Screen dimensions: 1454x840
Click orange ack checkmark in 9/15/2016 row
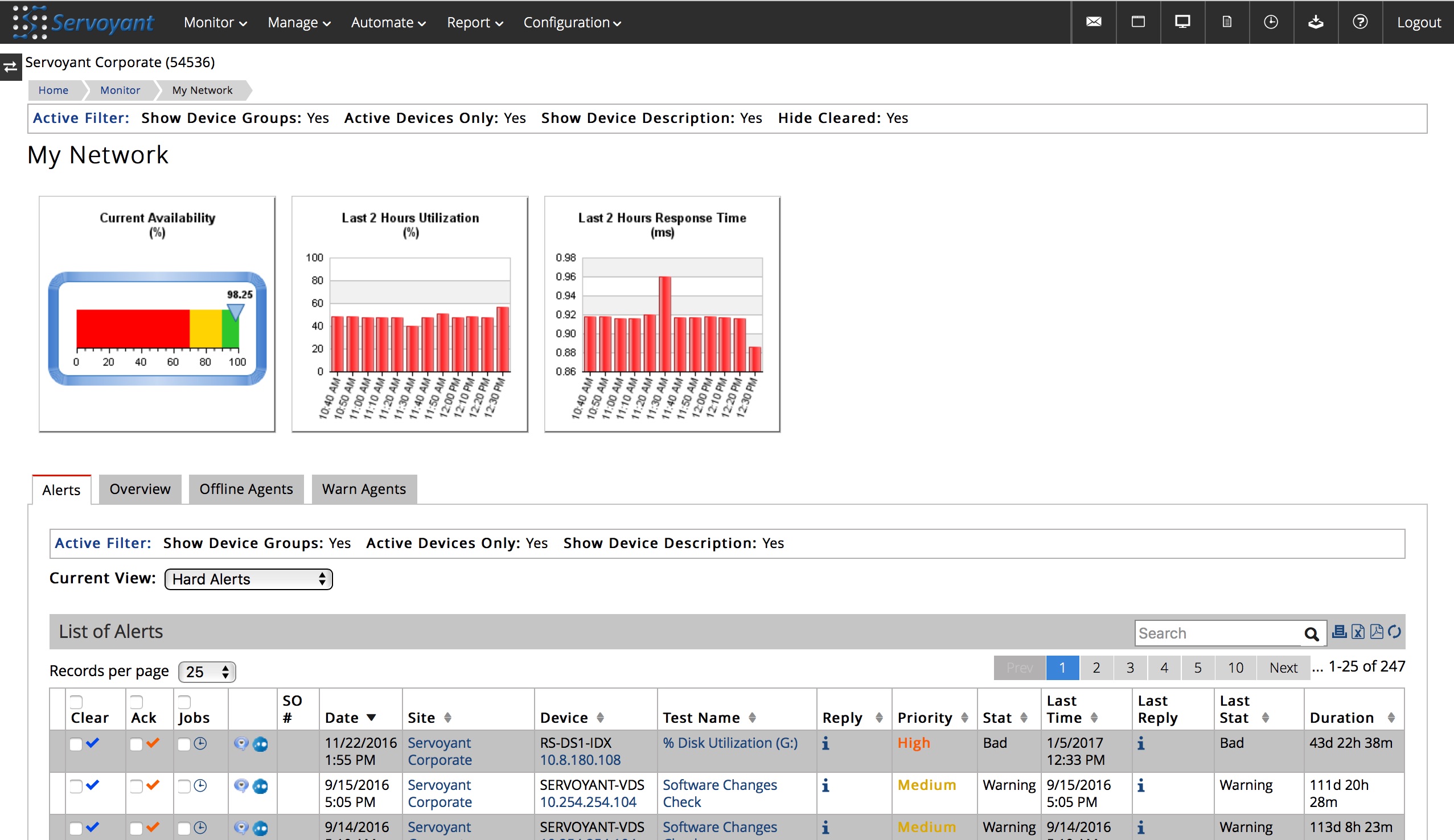[153, 785]
